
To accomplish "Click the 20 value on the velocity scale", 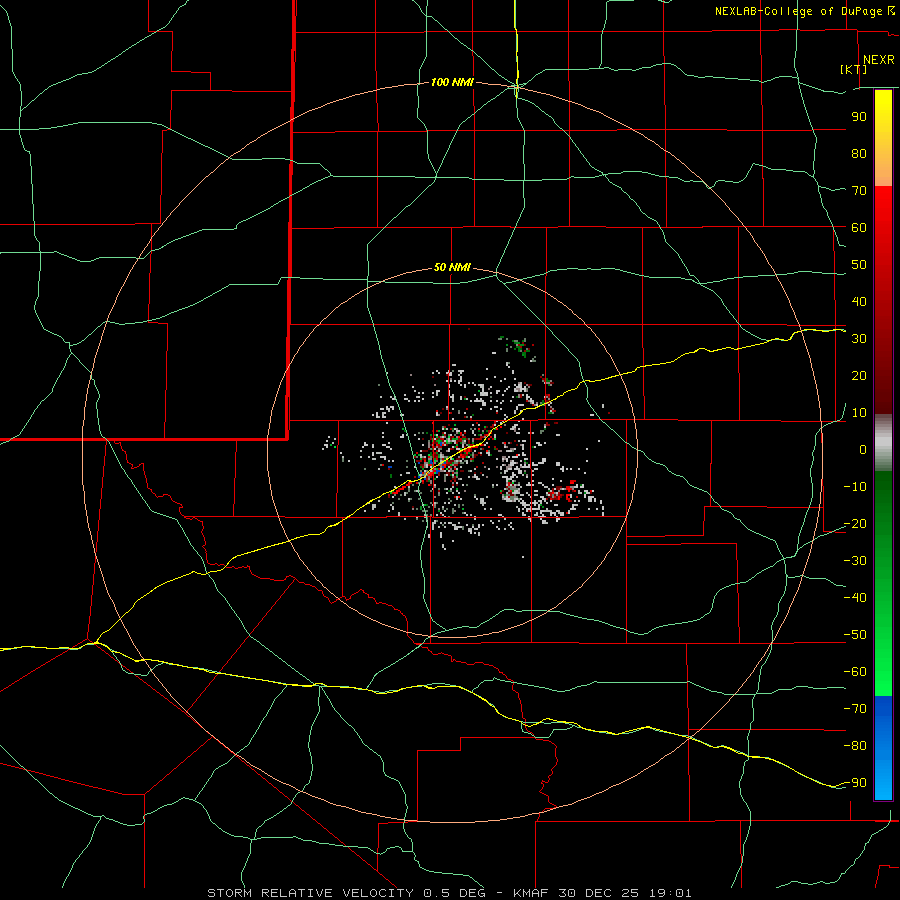I will 859,376.
